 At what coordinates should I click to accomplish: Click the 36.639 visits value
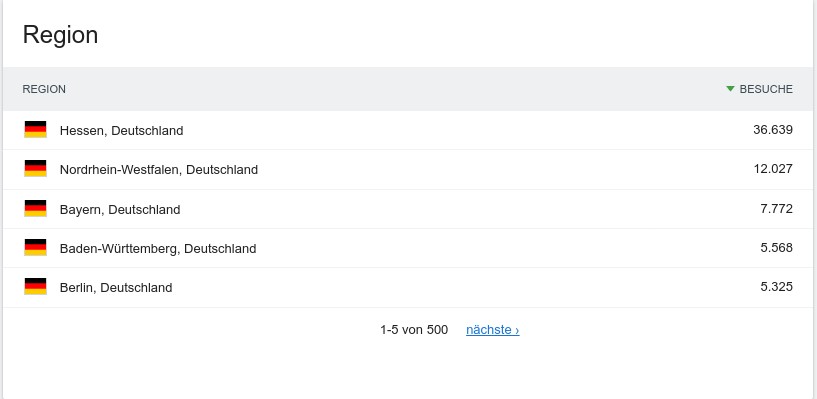pos(773,130)
